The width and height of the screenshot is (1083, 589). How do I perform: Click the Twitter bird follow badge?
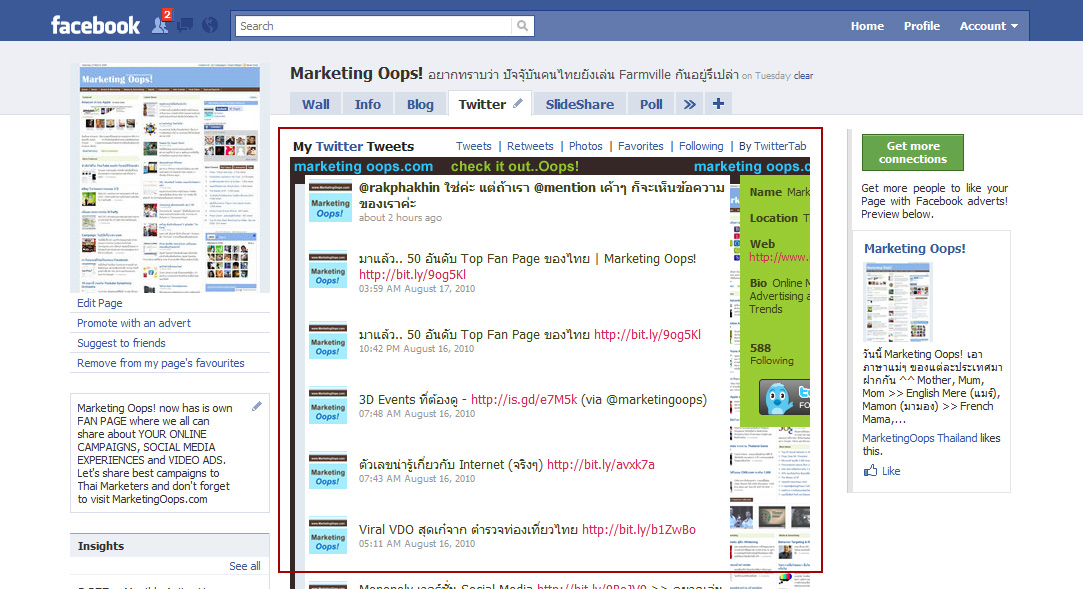point(785,397)
